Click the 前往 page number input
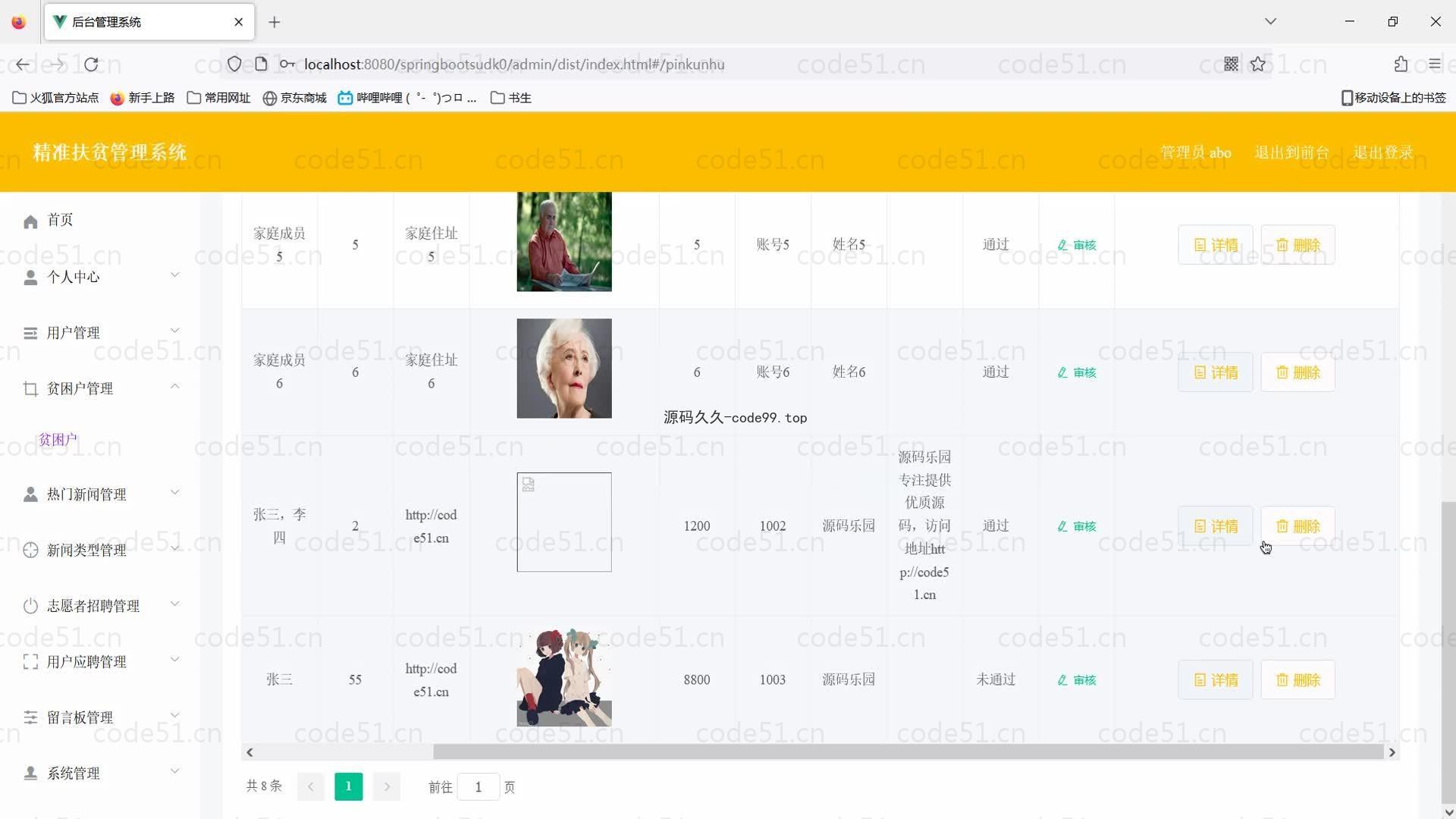The height and width of the screenshot is (819, 1456). 479,787
